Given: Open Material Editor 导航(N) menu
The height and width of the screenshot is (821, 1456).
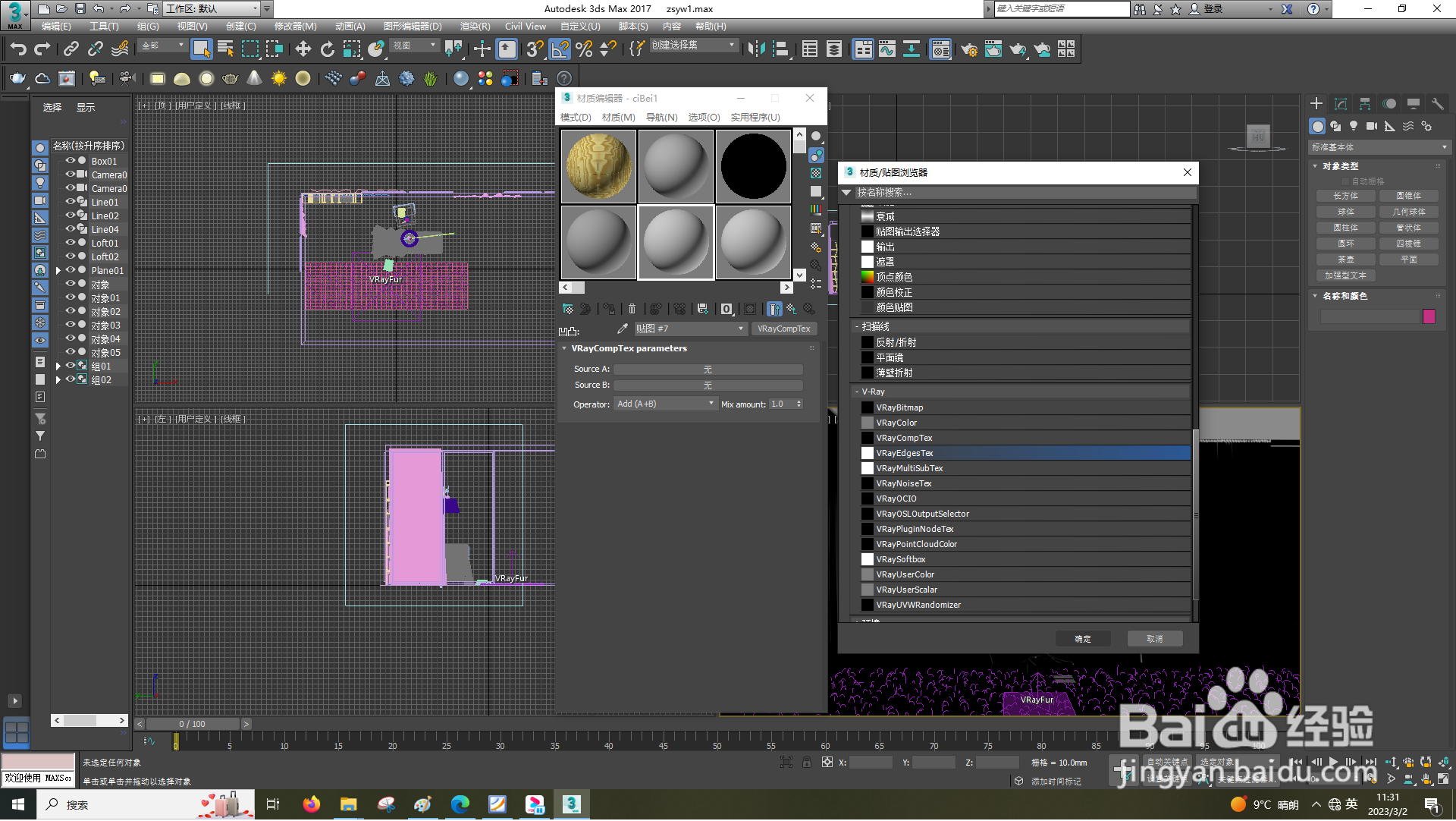Looking at the screenshot, I should point(661,118).
